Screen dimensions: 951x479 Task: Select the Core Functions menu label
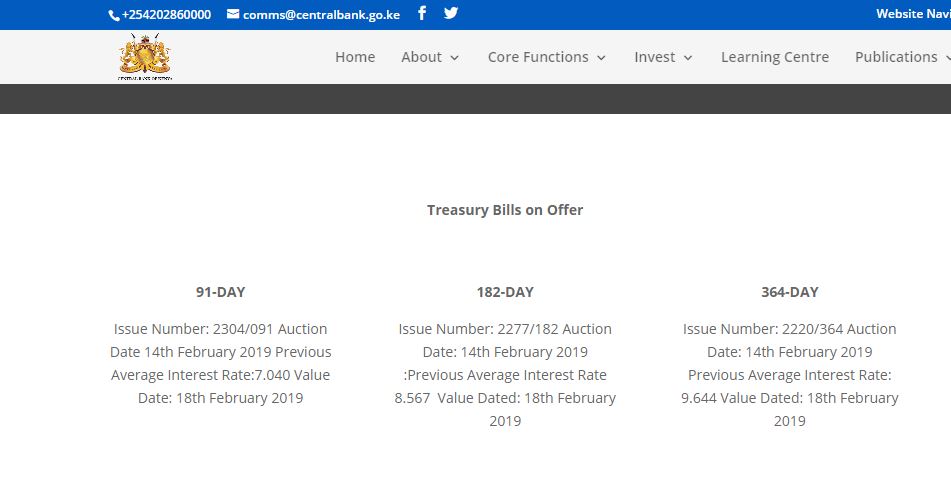[538, 57]
